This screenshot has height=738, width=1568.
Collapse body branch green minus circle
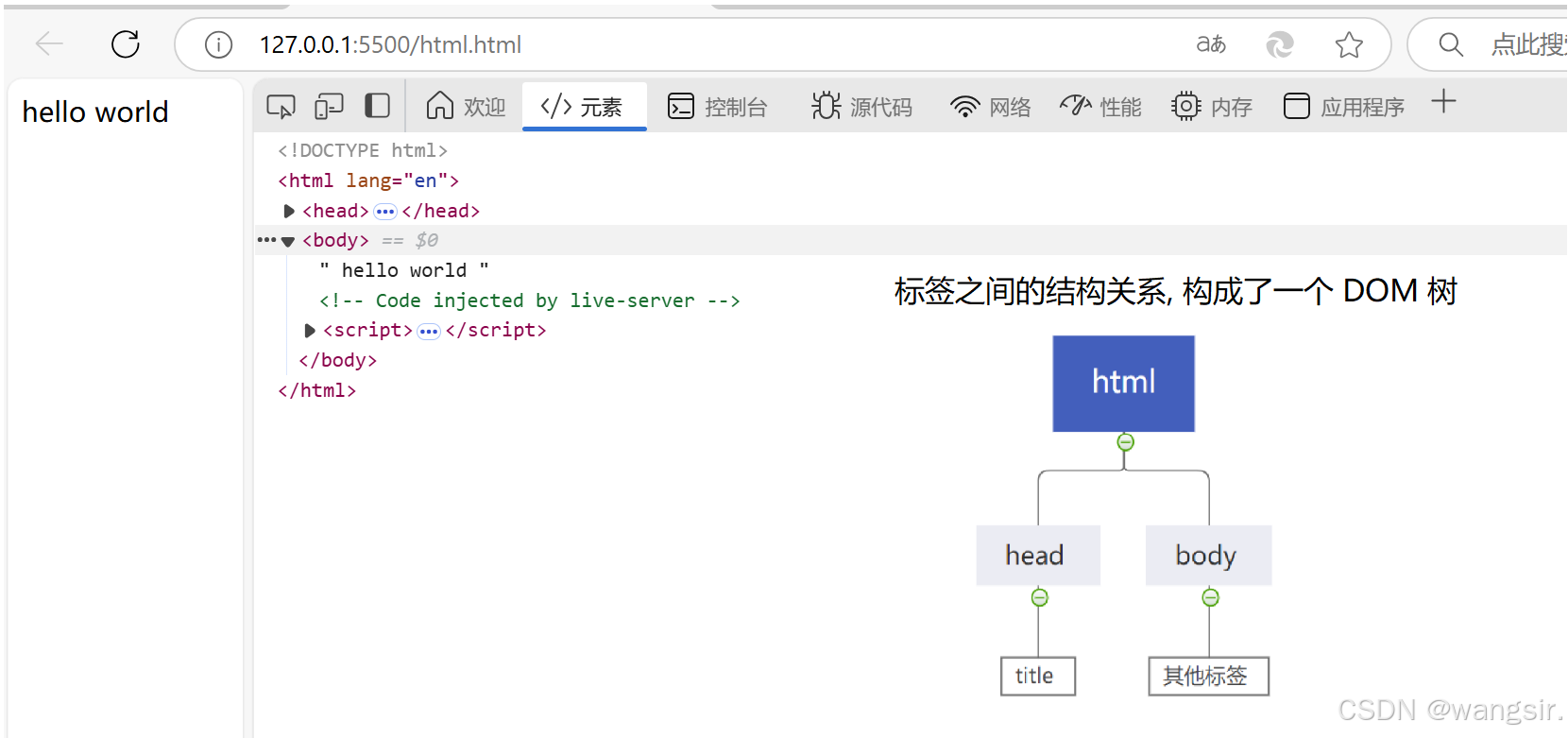pos(1210,597)
